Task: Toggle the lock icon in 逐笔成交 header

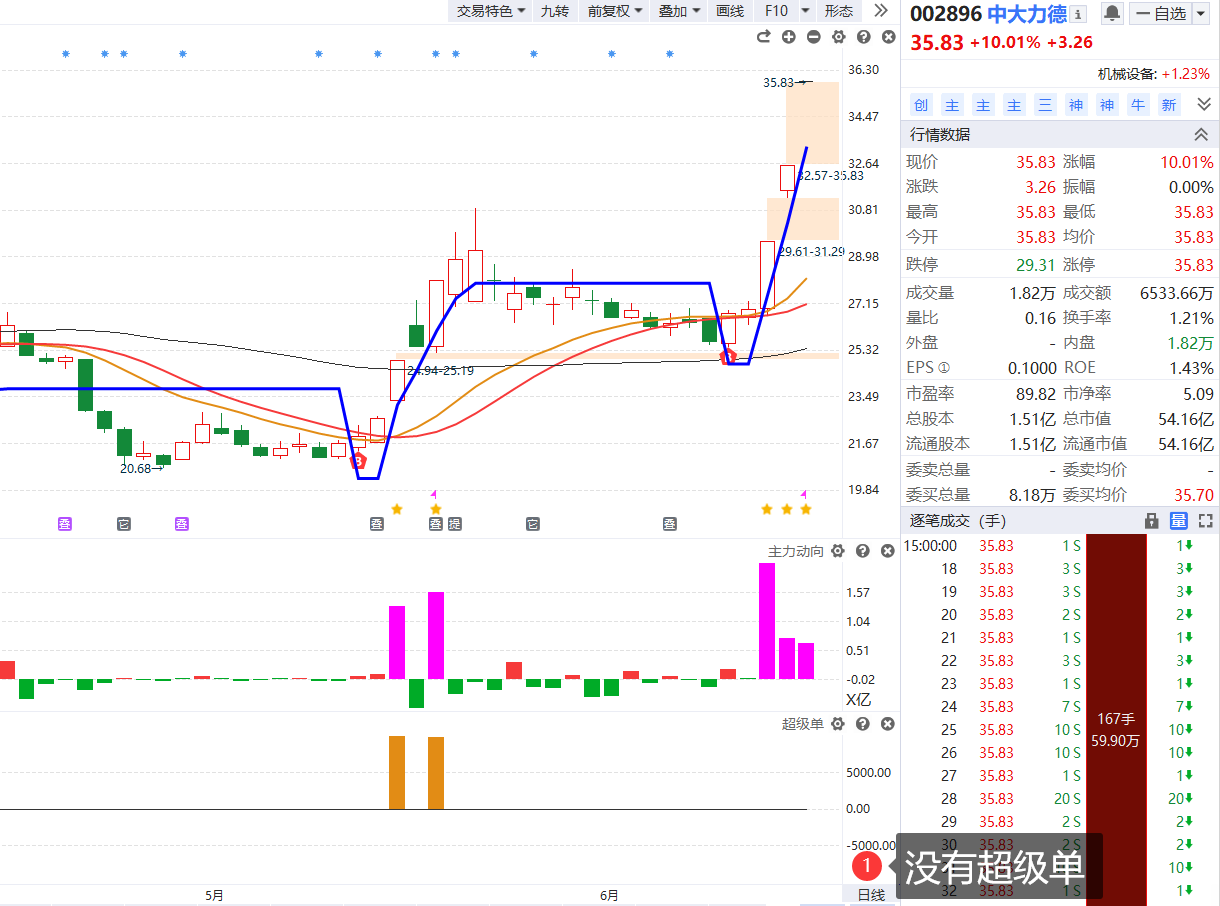Action: point(1151,520)
